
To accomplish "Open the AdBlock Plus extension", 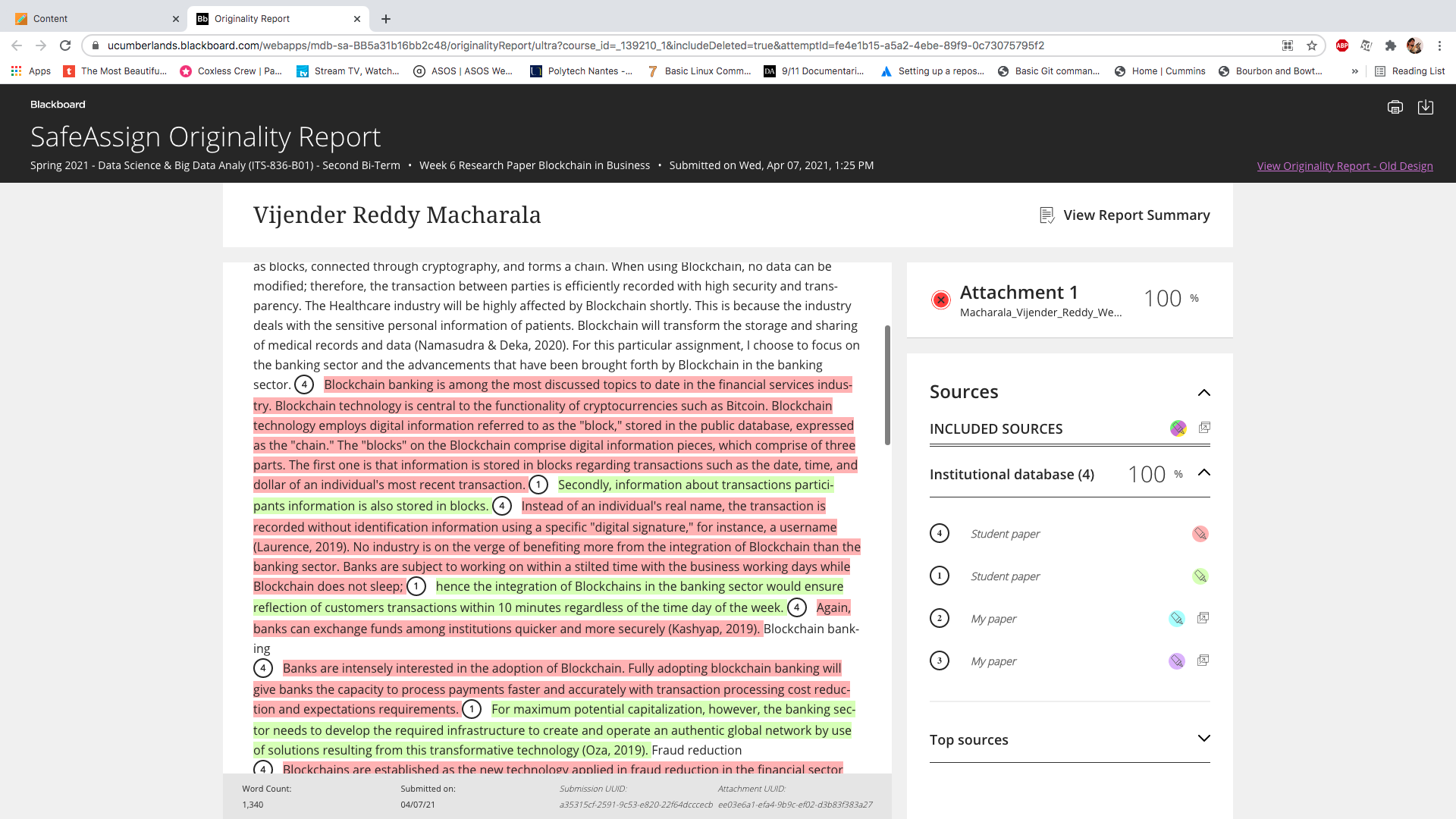I will click(x=1342, y=45).
